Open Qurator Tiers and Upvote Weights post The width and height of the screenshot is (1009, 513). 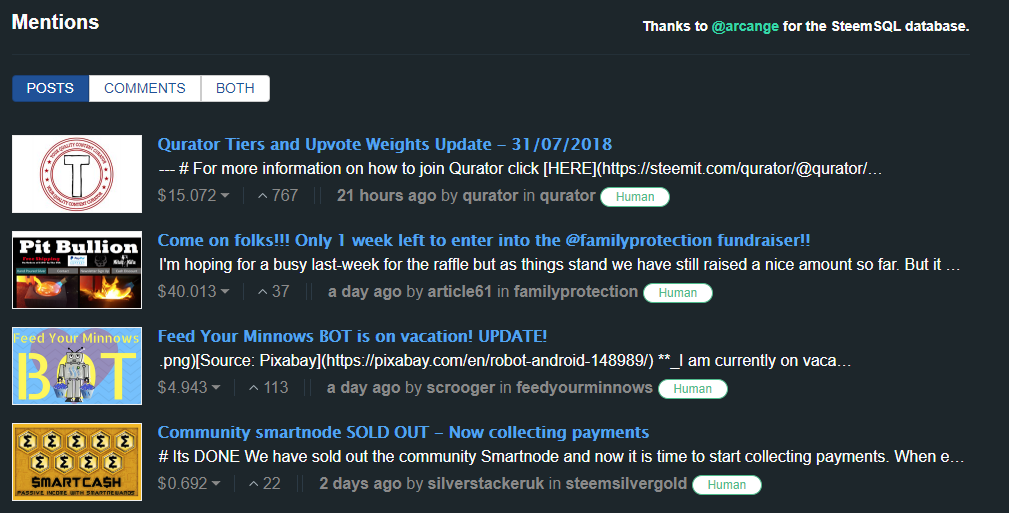(385, 144)
